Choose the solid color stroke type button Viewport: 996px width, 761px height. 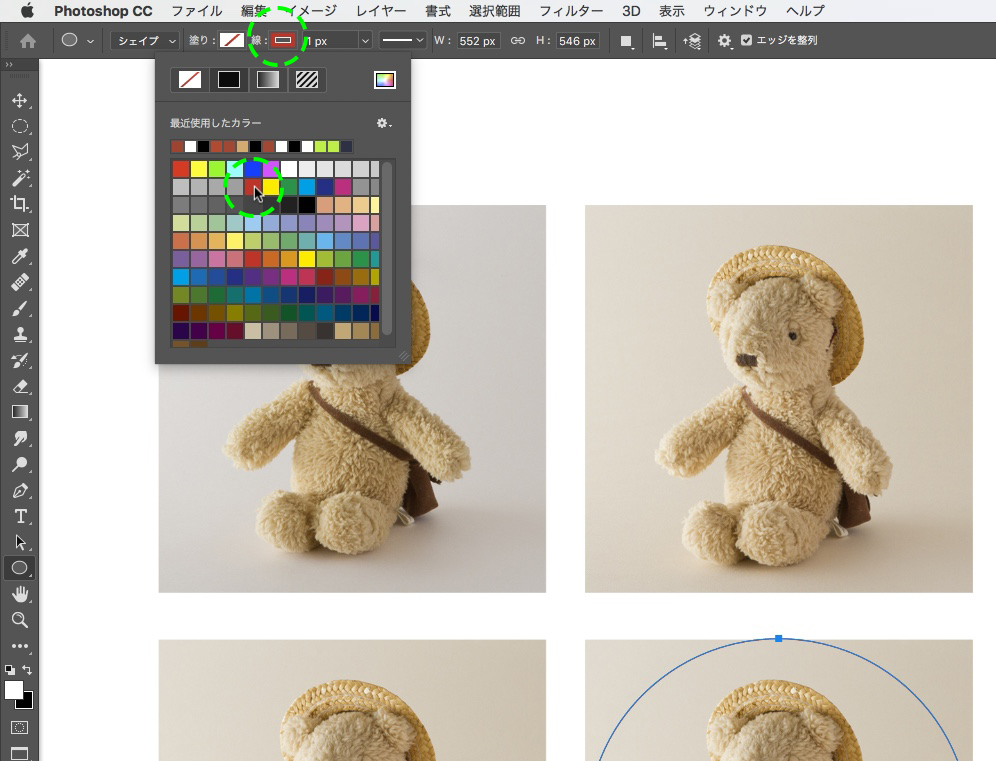click(x=229, y=80)
